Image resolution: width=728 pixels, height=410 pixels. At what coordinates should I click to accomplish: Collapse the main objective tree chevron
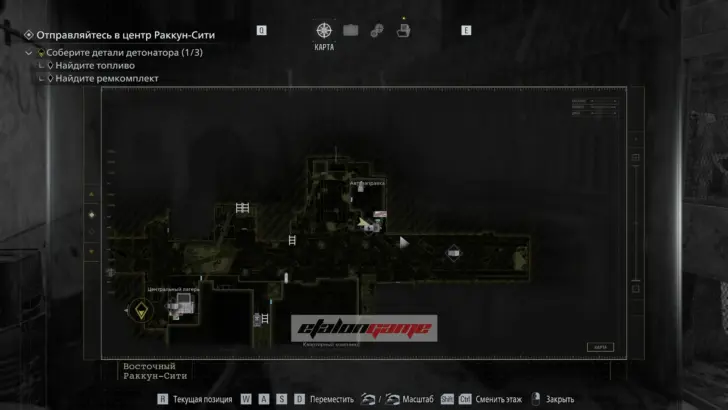[29, 52]
